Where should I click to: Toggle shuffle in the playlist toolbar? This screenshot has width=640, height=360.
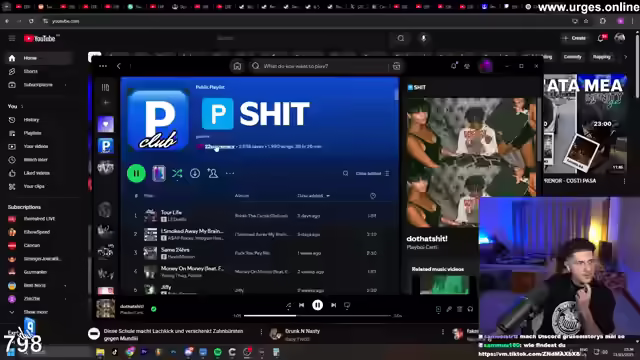pyautogui.click(x=177, y=173)
